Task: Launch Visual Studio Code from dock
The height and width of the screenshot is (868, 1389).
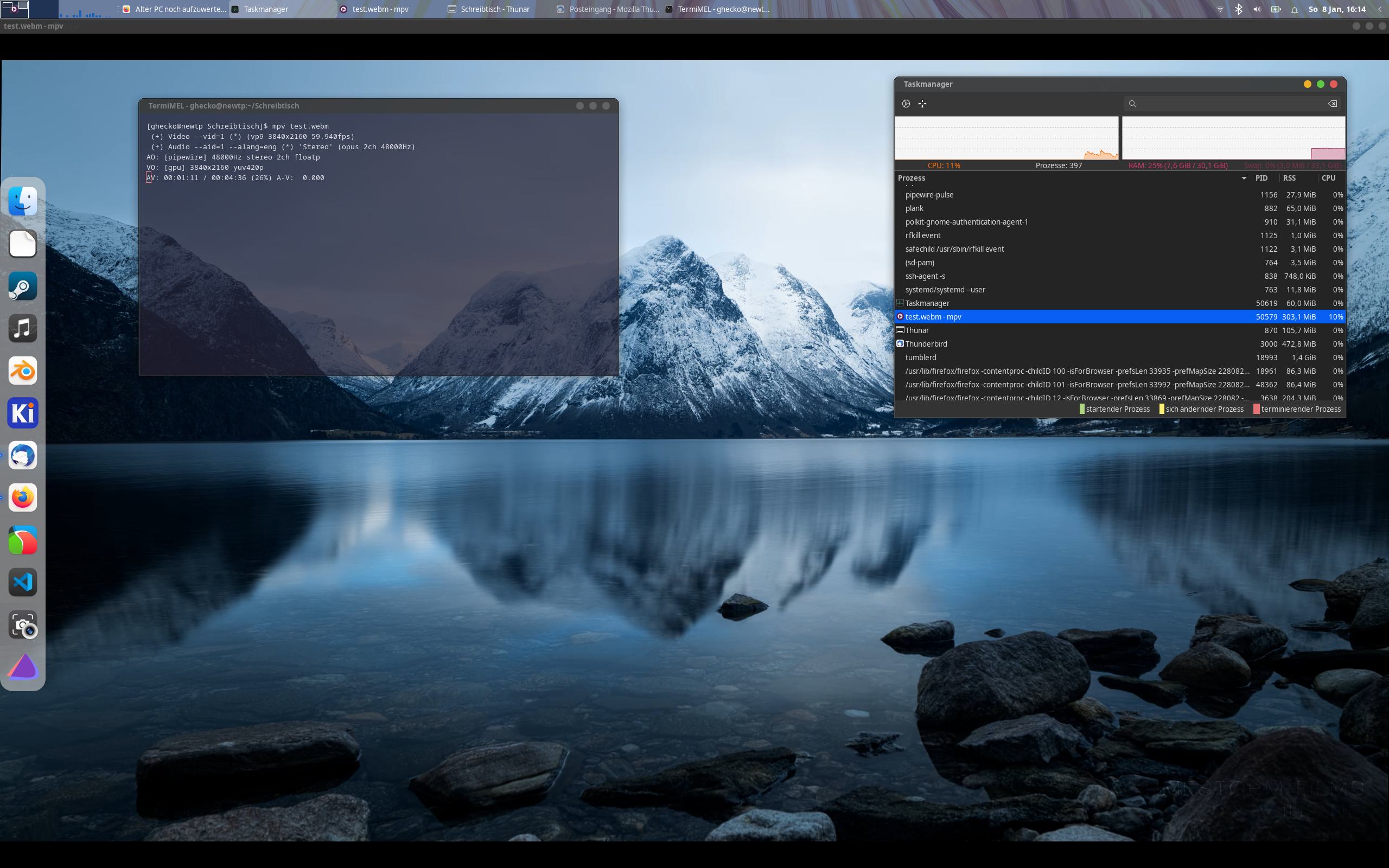Action: click(x=23, y=582)
